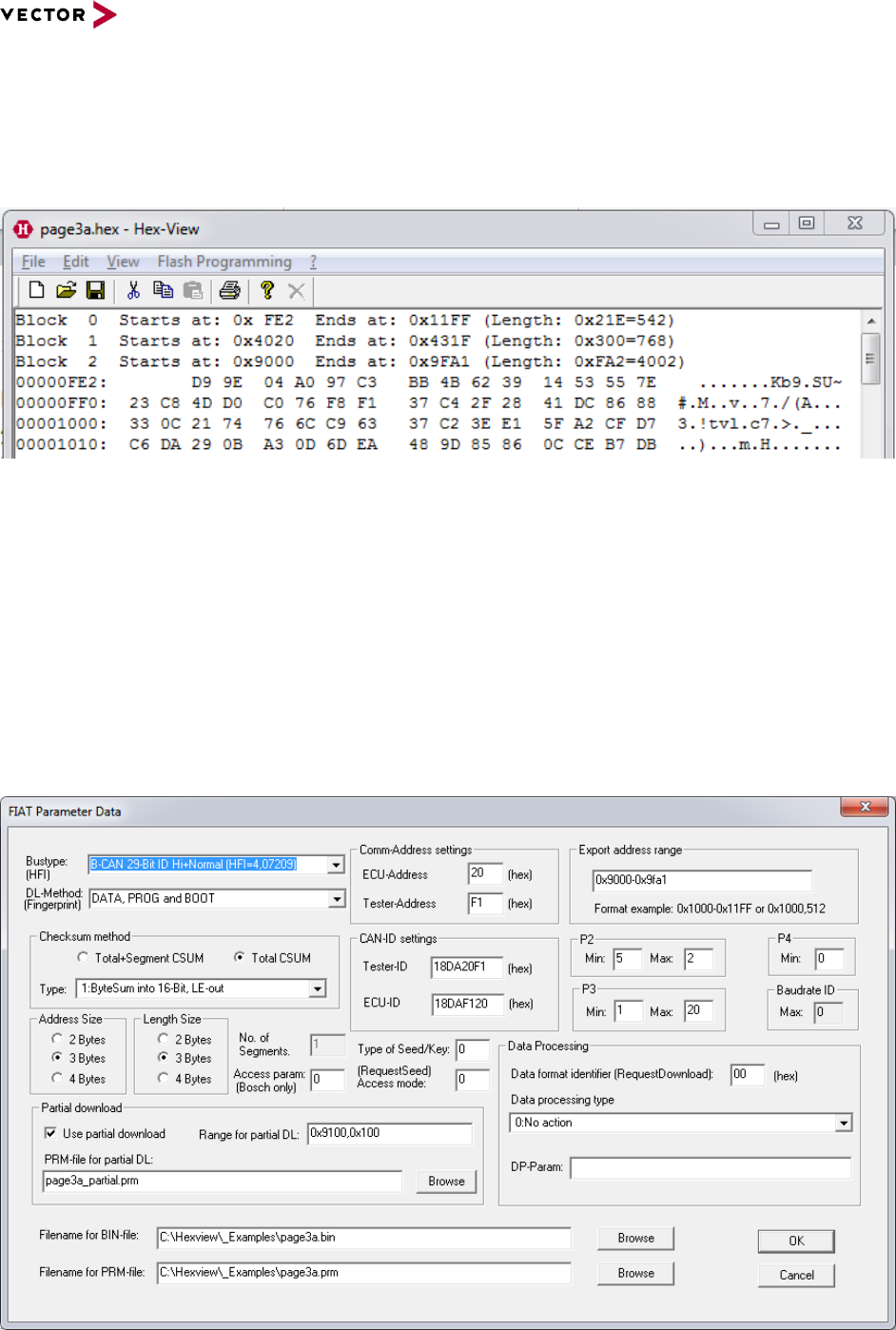The height and width of the screenshot is (1330, 896).
Task: Expand the DL-Method fingerprint dropdown
Action: (x=336, y=899)
